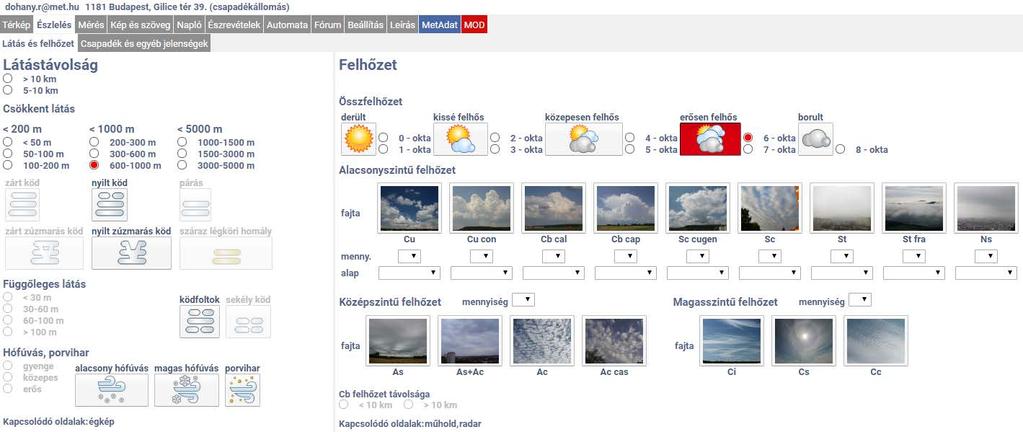Choose the '< 50 m' visibility option
The image size is (1023, 432).
(x=8, y=142)
